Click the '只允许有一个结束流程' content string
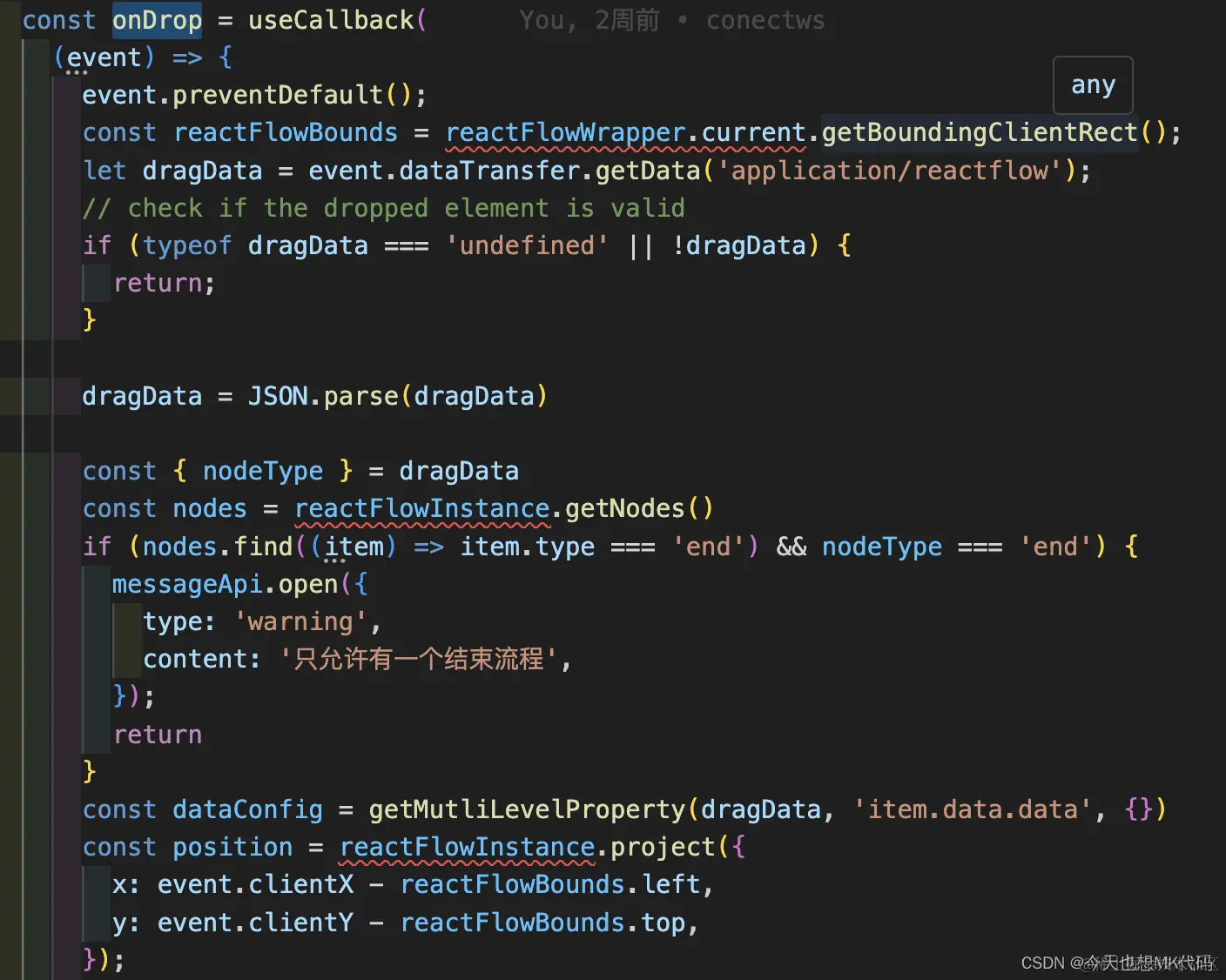This screenshot has height=980, width=1226. coord(418,659)
